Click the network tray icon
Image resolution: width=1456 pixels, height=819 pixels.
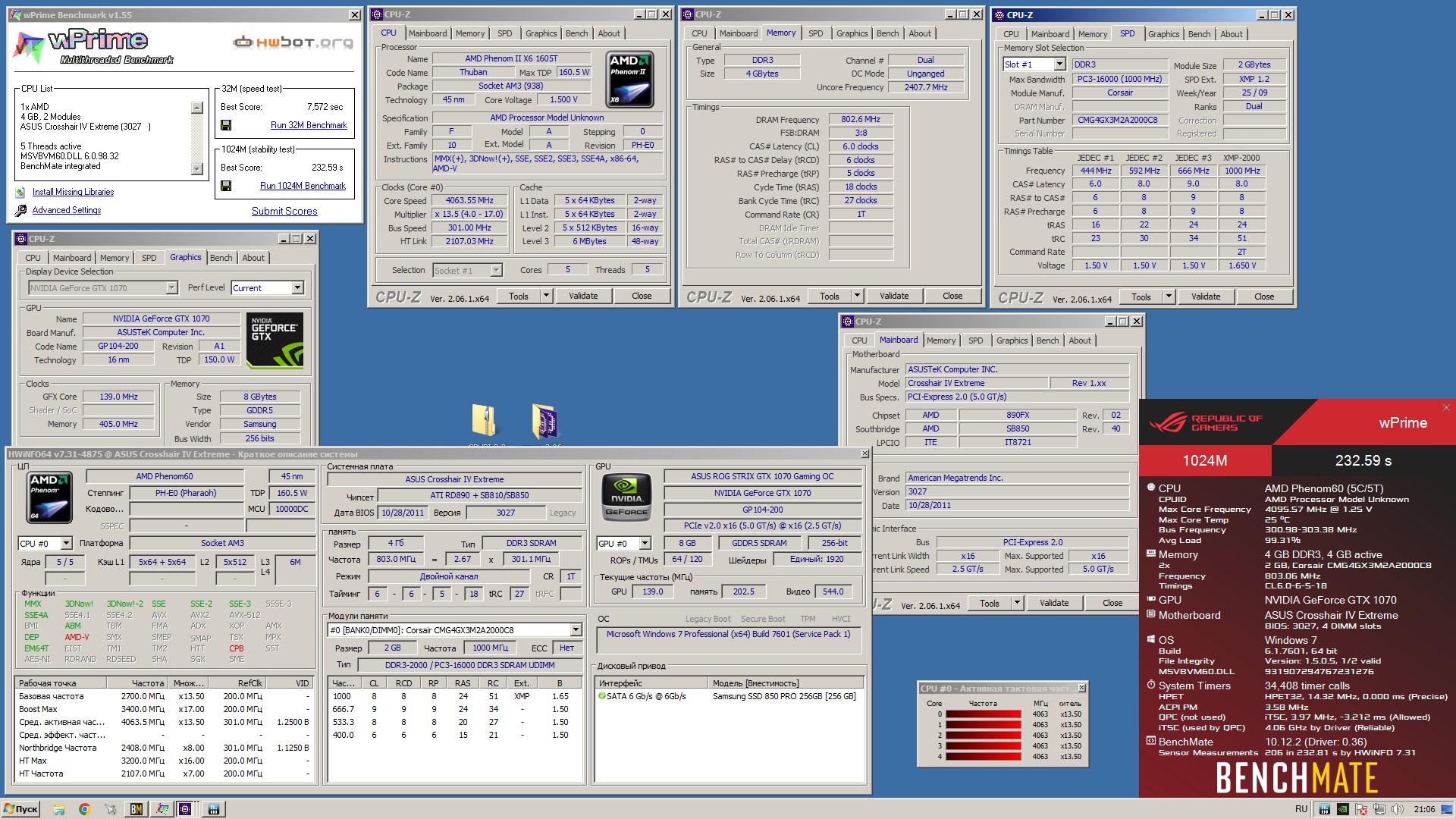click(x=1380, y=809)
